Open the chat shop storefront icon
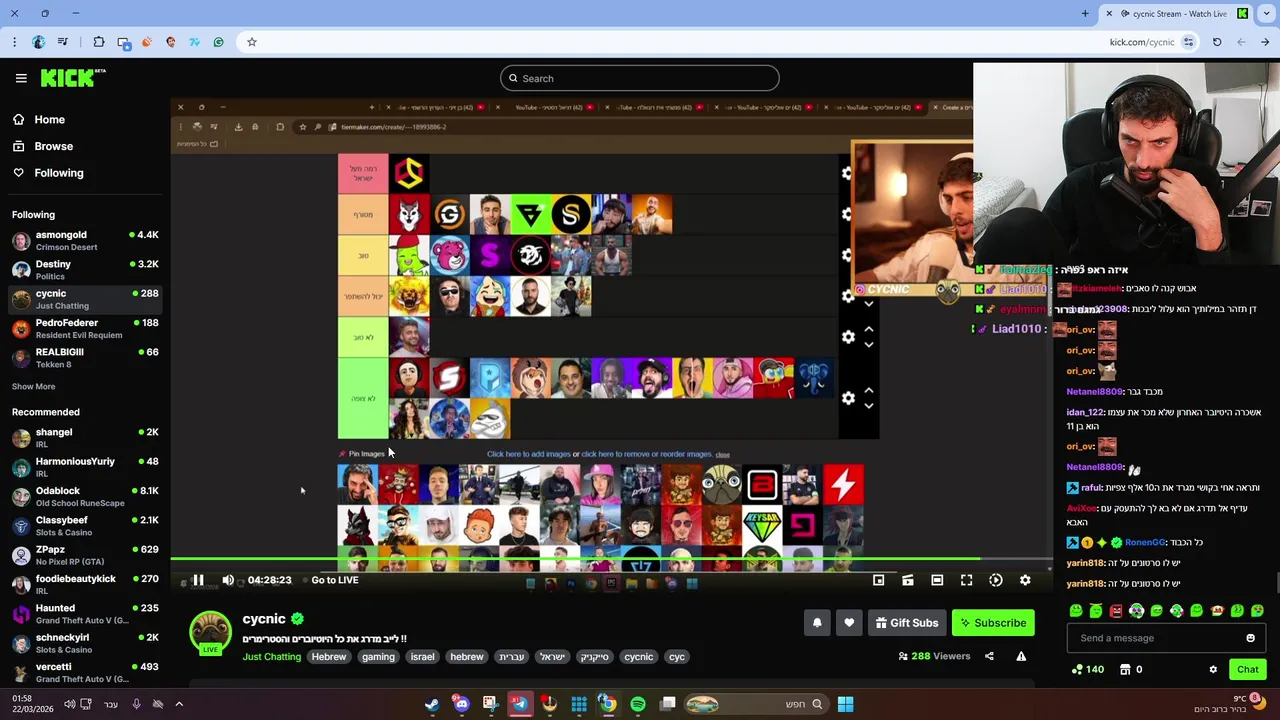Image resolution: width=1280 pixels, height=720 pixels. click(x=1124, y=669)
